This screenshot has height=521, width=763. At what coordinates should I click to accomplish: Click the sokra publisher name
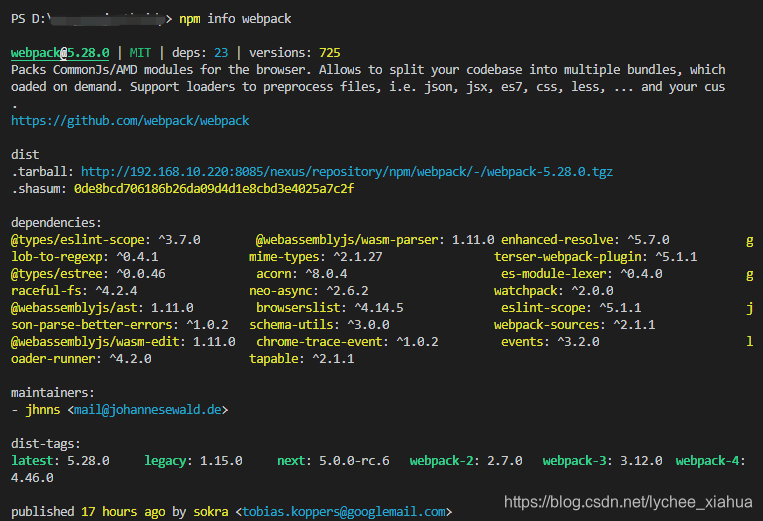coord(211,512)
